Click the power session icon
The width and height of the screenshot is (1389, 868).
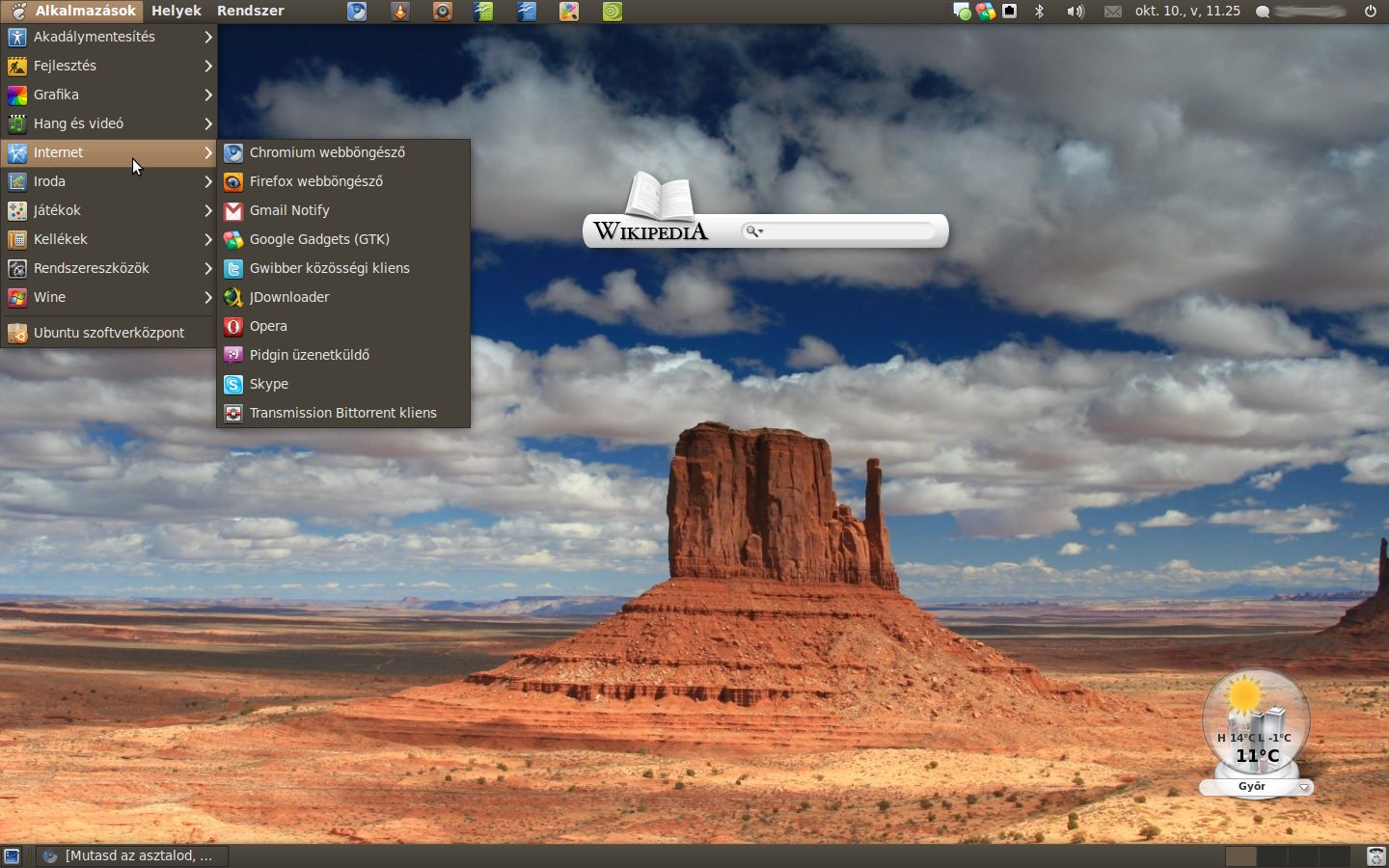point(1370,12)
